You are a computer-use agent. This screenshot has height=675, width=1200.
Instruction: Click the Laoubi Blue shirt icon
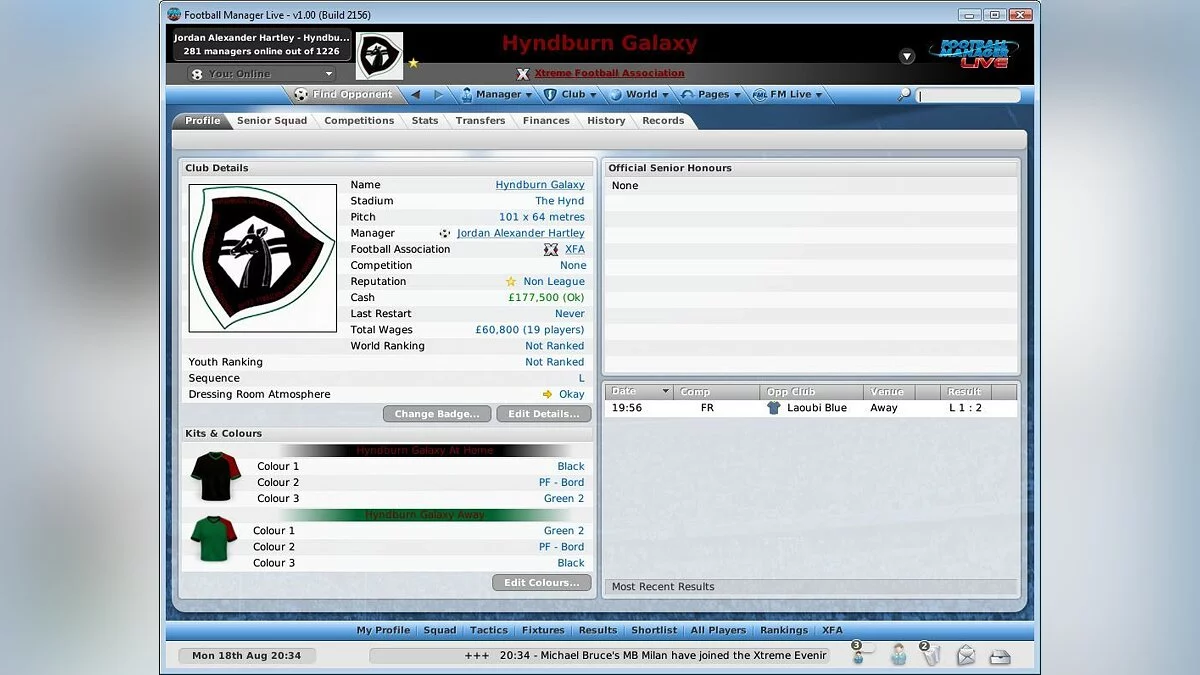(773, 408)
